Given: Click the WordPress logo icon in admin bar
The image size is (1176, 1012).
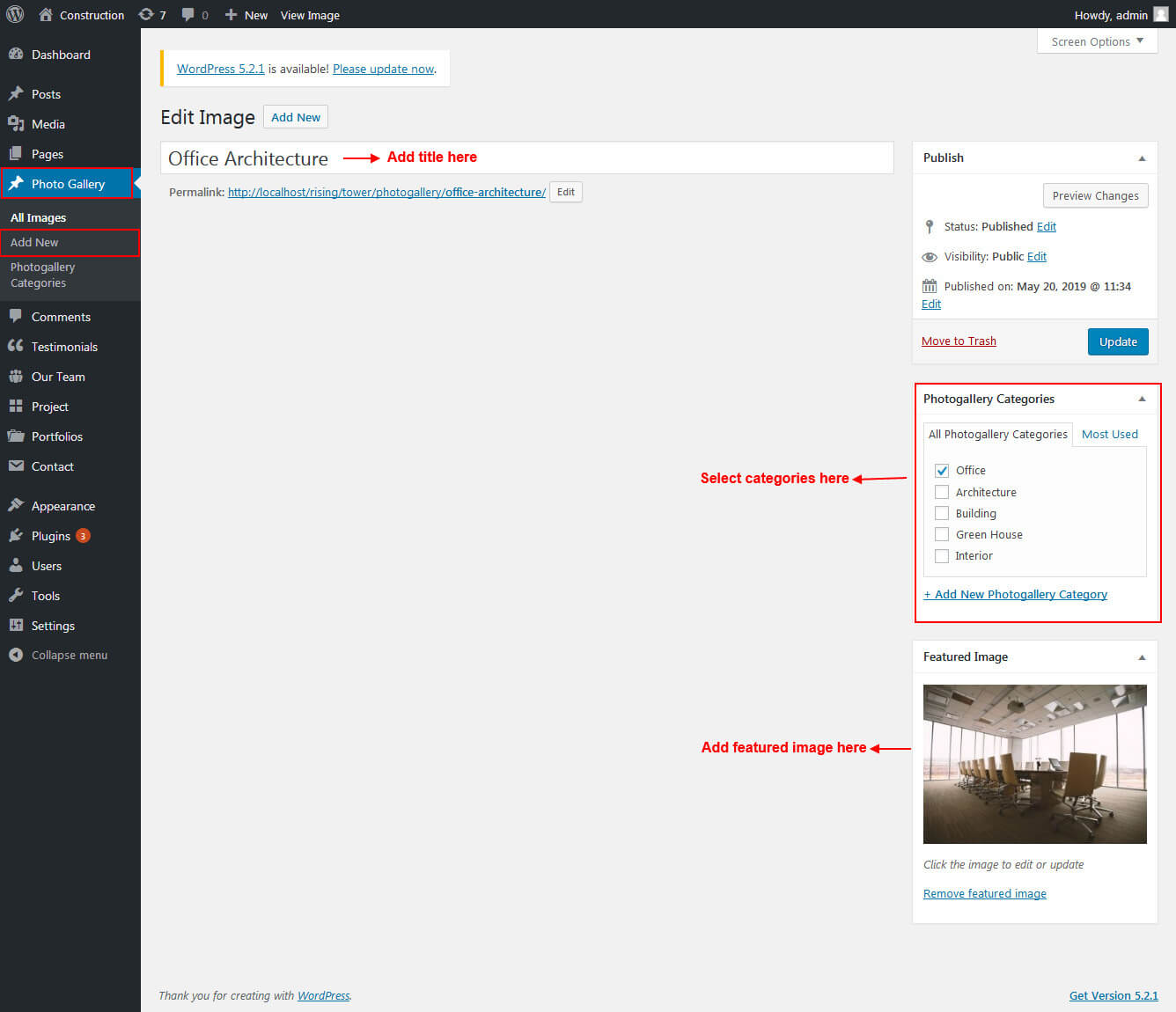Looking at the screenshot, I should tap(15, 14).
